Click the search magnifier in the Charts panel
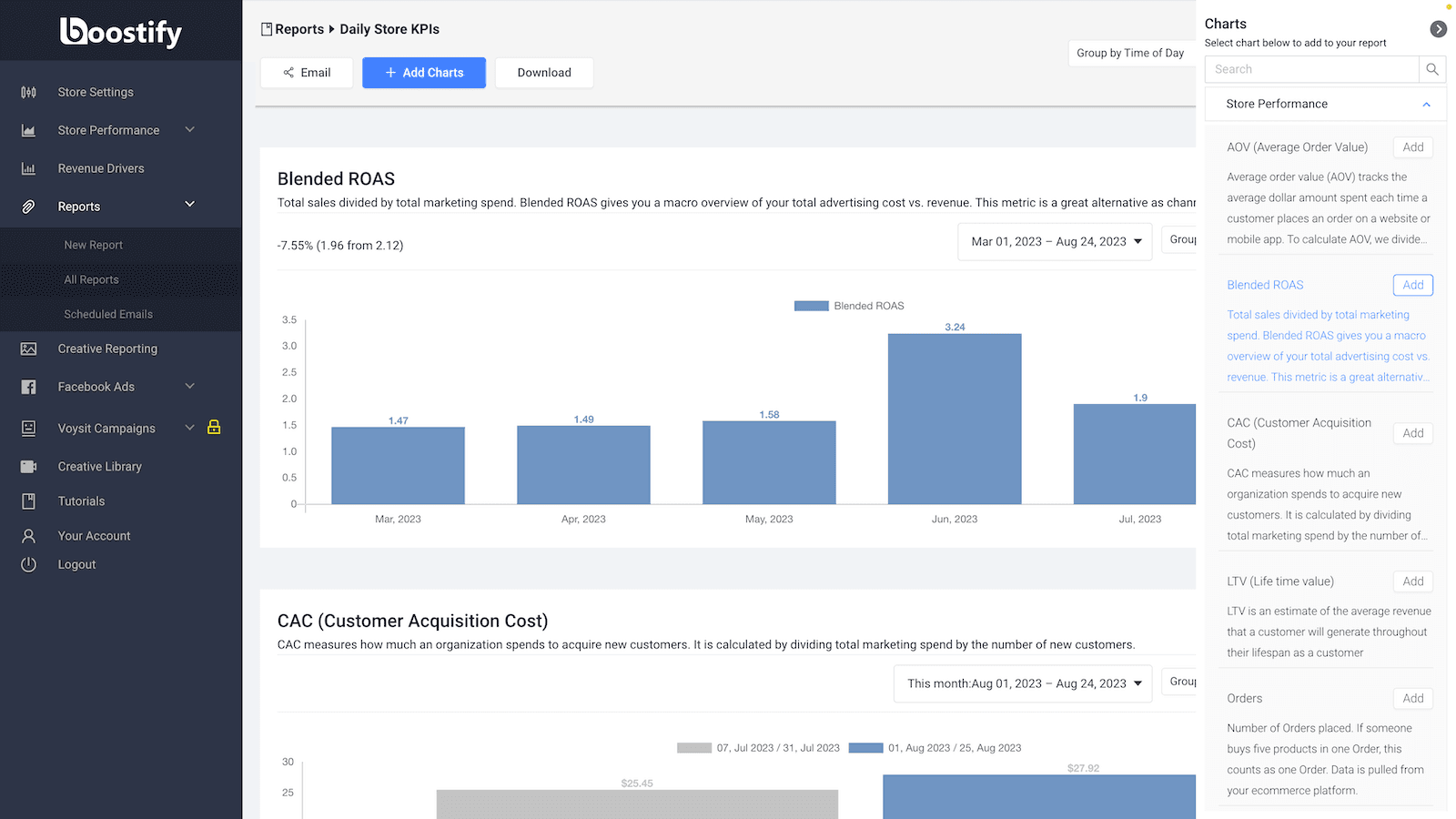 coord(1432,68)
